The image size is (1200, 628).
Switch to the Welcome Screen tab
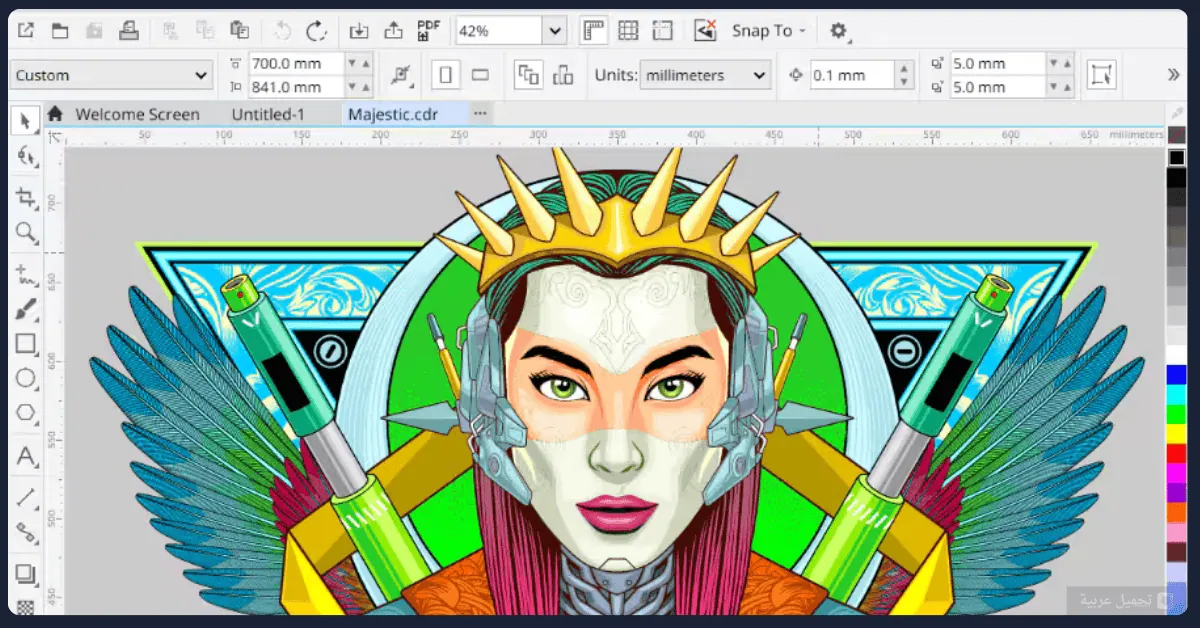137,114
